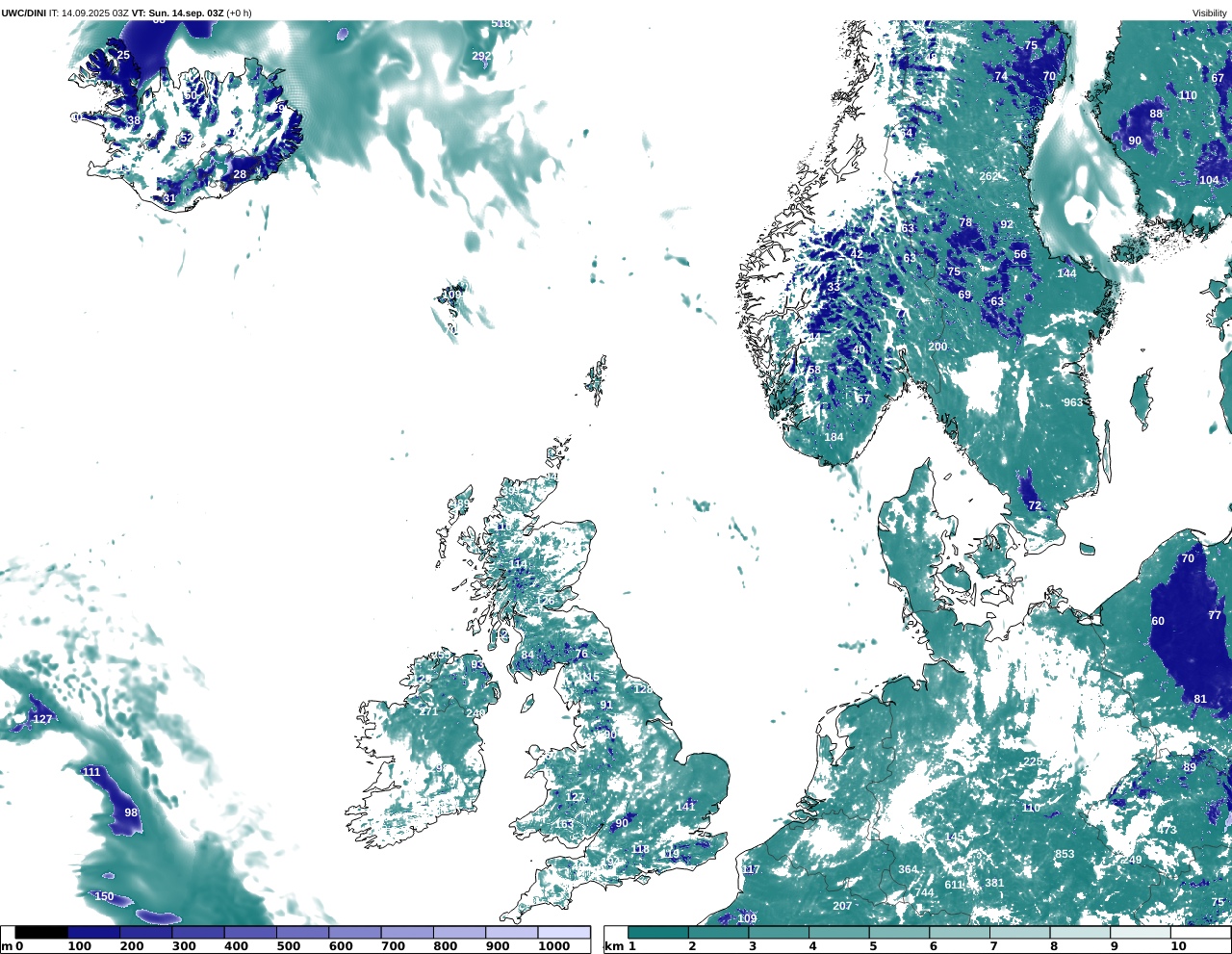Click the 364 value in the Benelux area

click(909, 869)
